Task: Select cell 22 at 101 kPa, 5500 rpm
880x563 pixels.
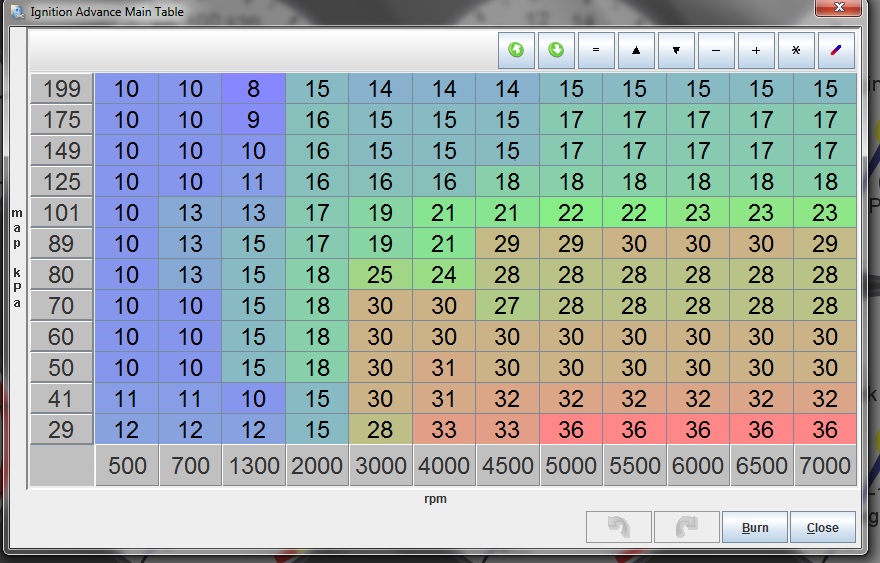Action: click(x=634, y=213)
